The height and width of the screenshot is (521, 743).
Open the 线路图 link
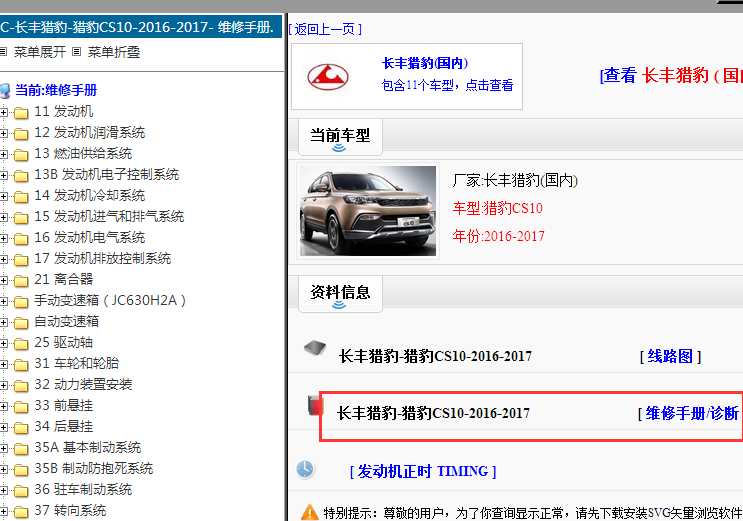[670, 356]
